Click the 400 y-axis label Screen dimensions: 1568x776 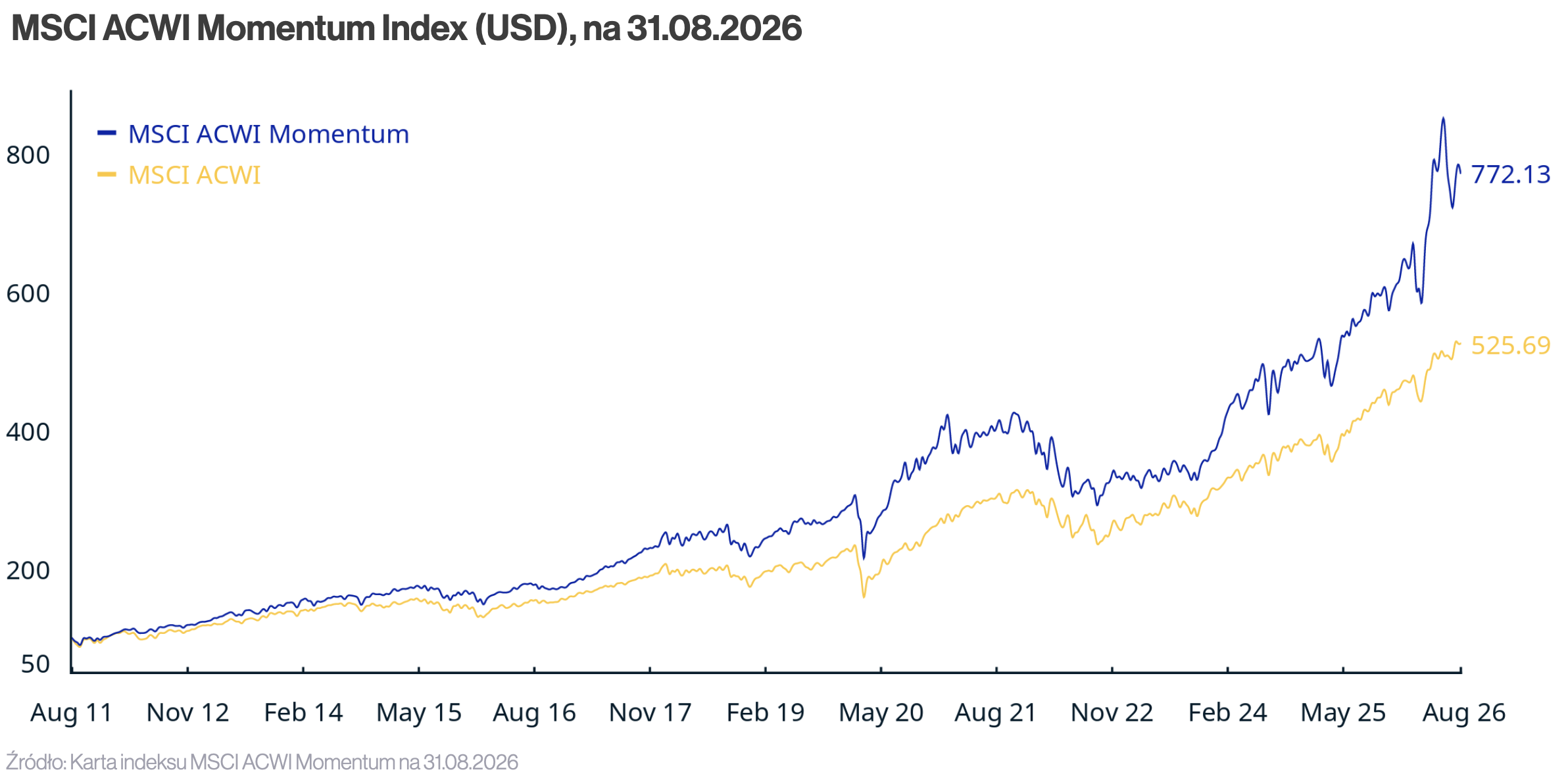[x=28, y=432]
